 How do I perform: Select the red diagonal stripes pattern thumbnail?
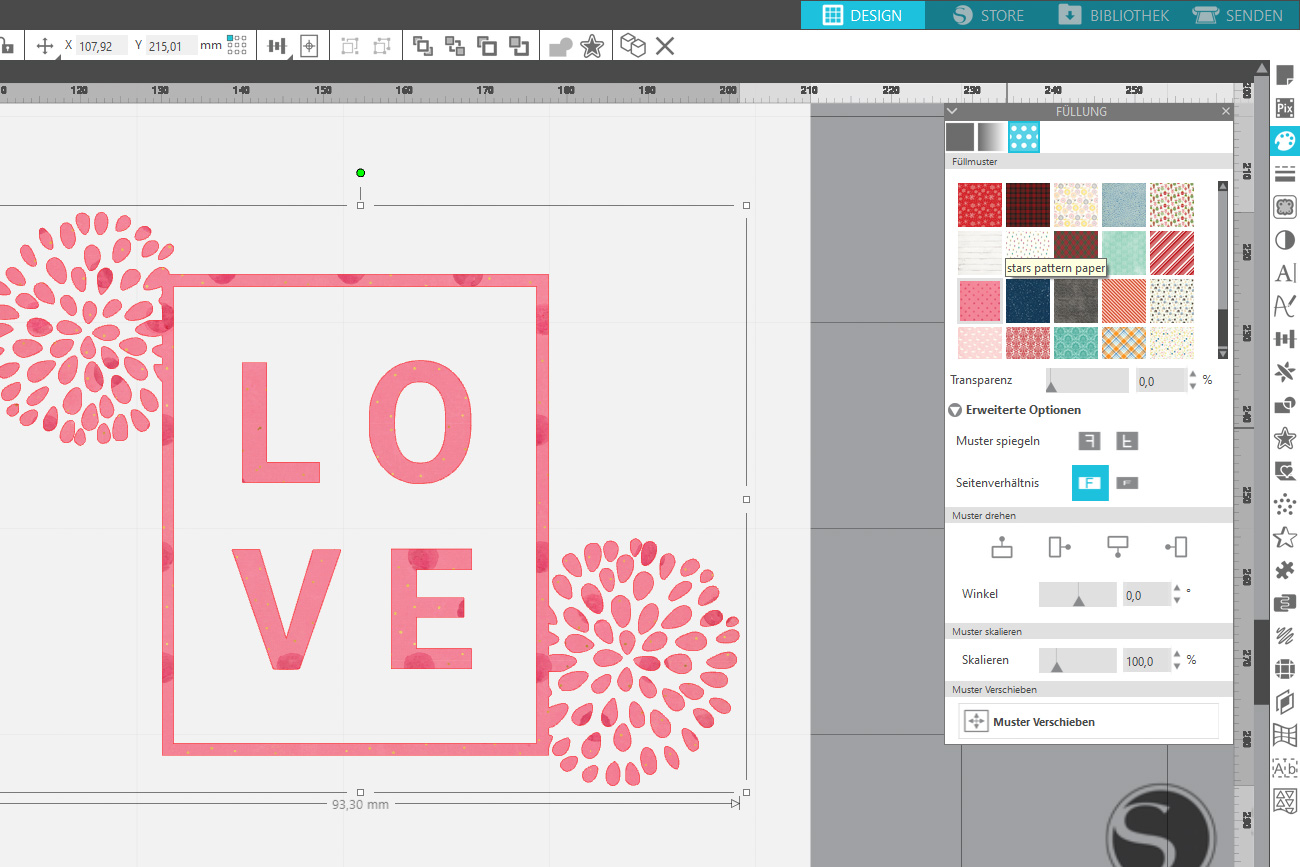1171,253
